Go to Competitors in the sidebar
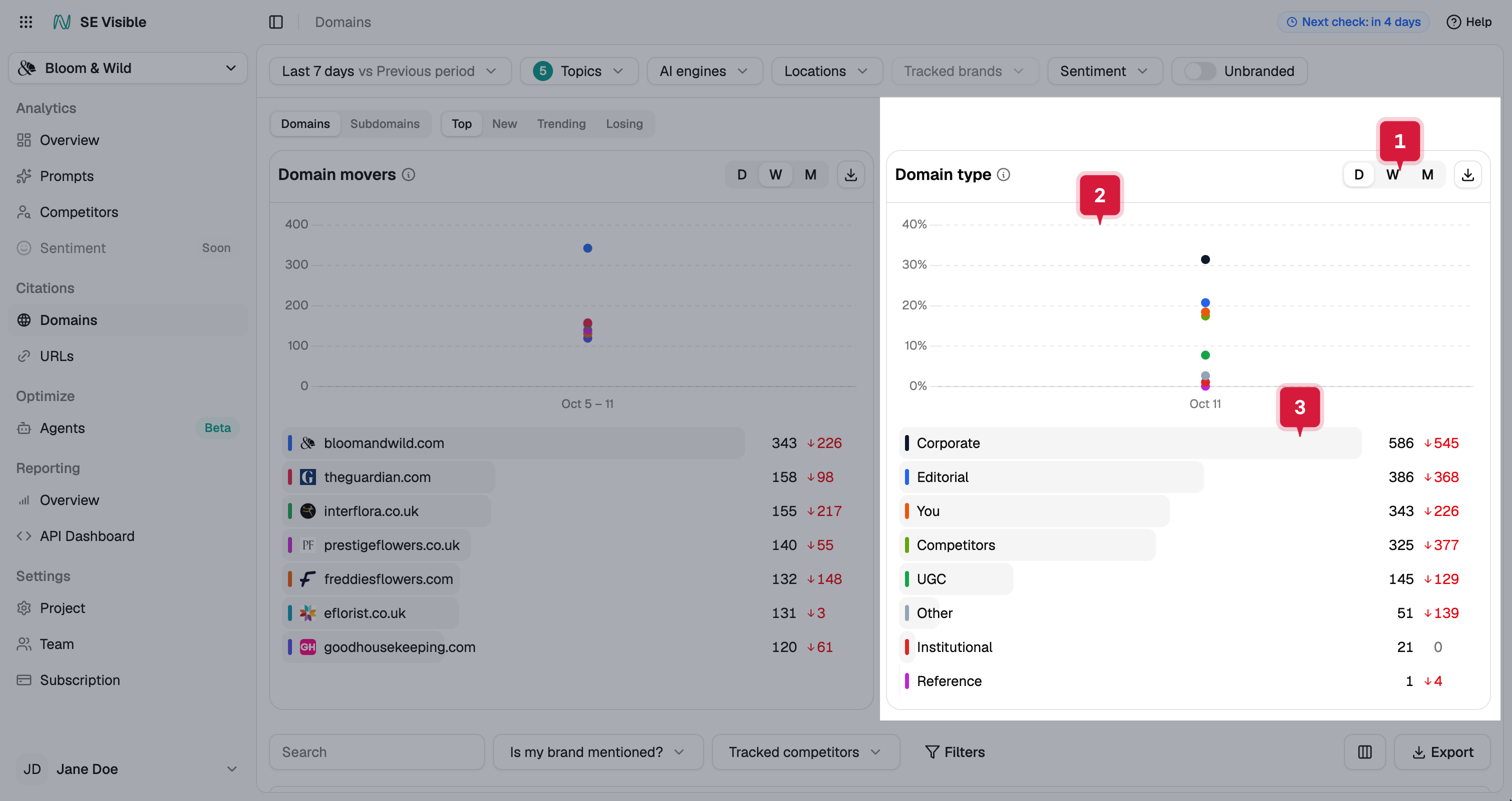Viewport: 1512px width, 801px height. click(78, 212)
